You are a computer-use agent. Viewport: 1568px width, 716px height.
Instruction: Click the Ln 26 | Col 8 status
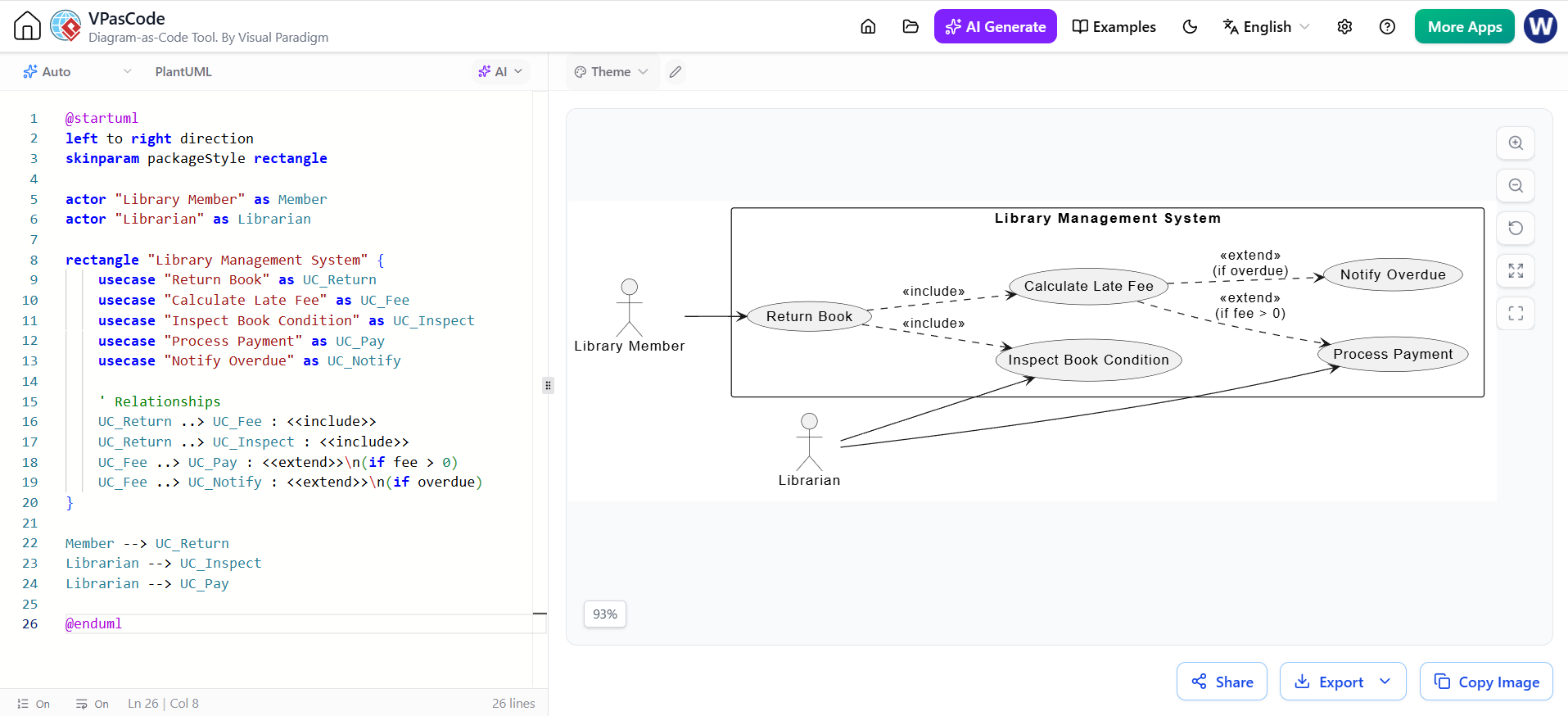coord(163,704)
